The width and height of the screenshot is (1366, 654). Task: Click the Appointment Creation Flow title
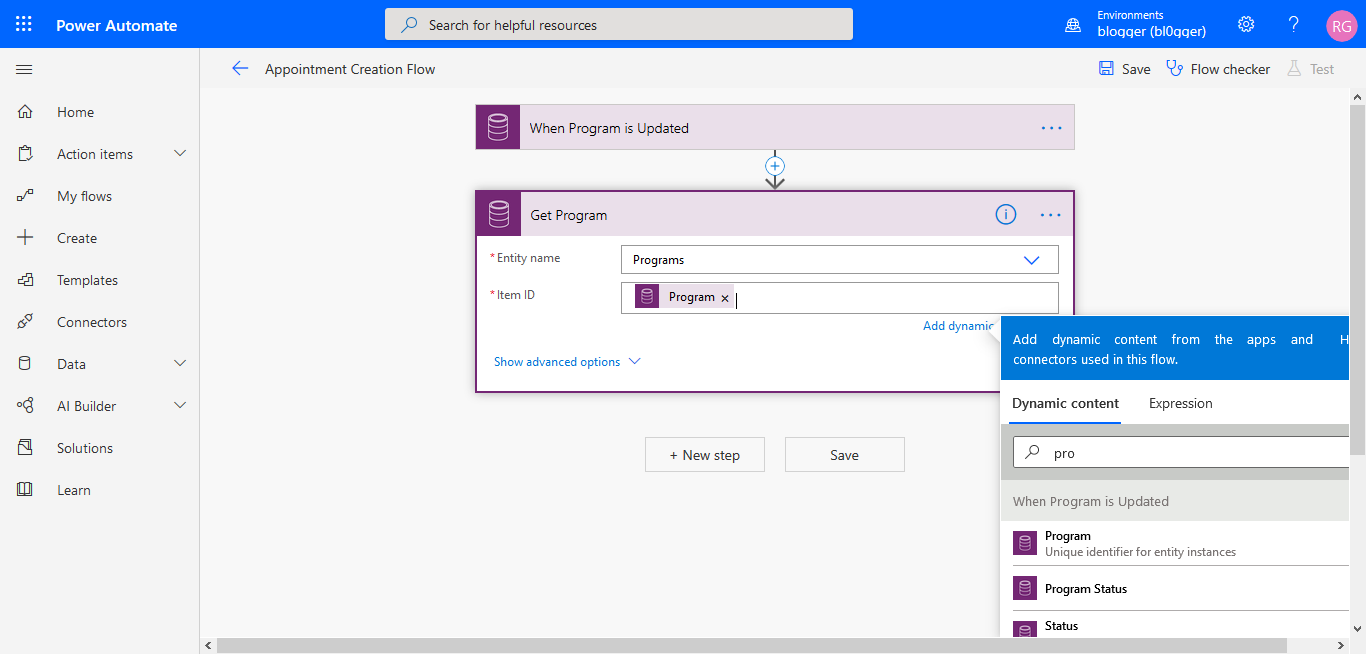[x=350, y=69]
